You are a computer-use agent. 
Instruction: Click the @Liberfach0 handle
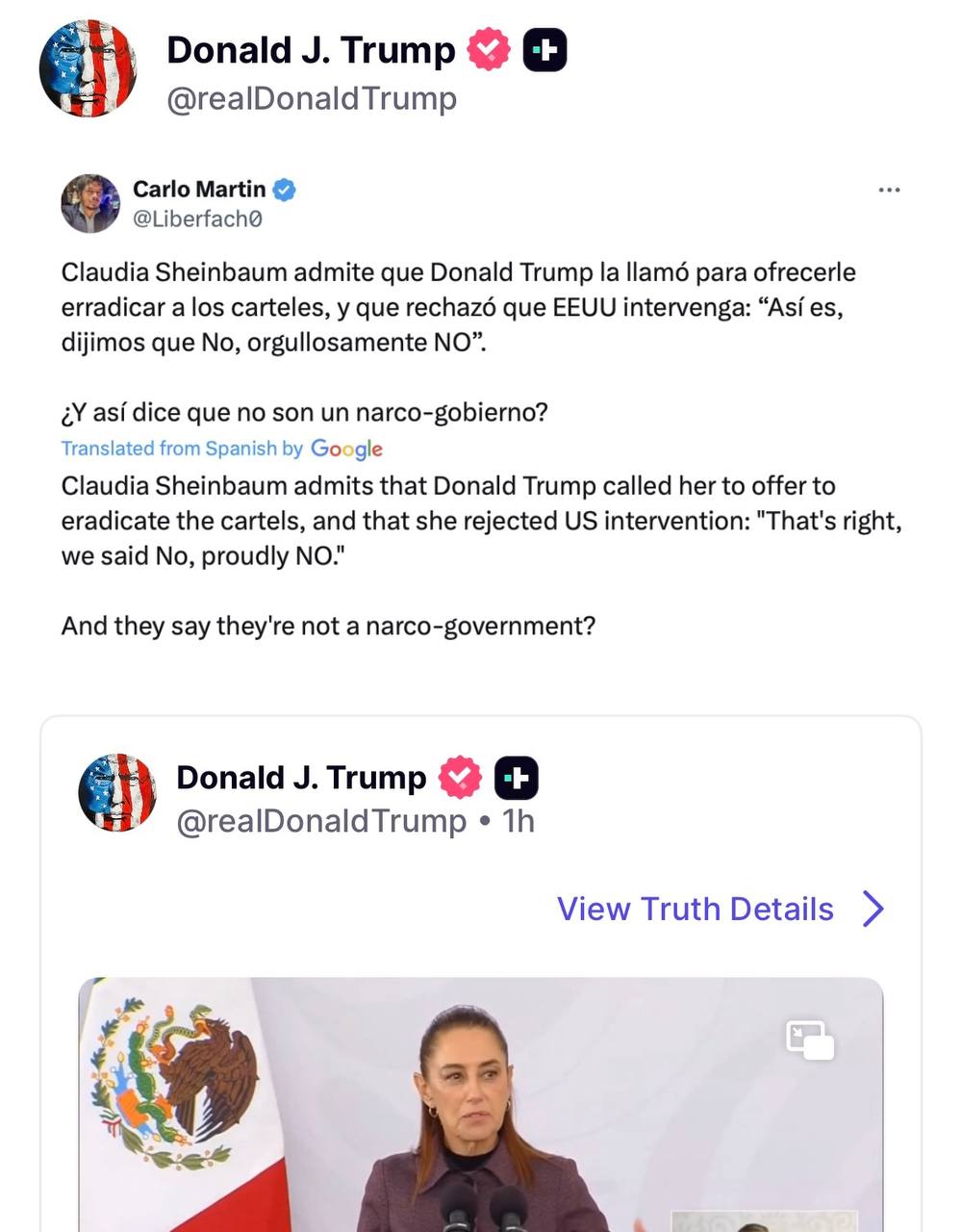point(197,219)
